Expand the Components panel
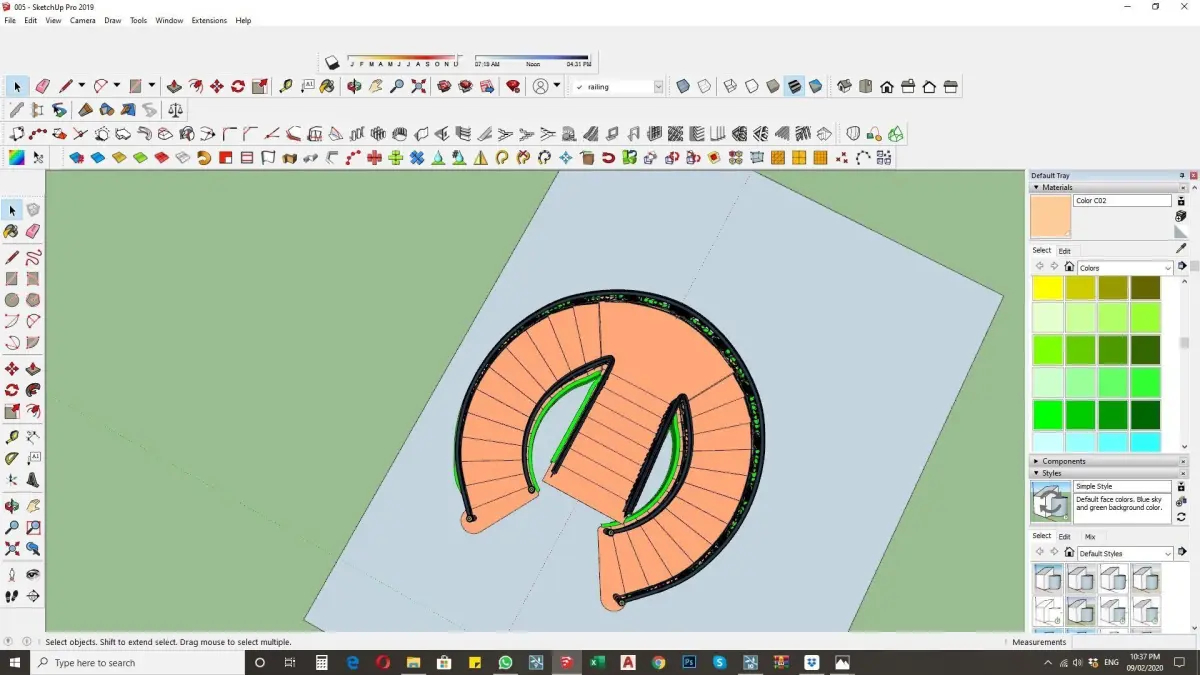Screen dimensions: 1200x675 pyautogui.click(x=1036, y=461)
